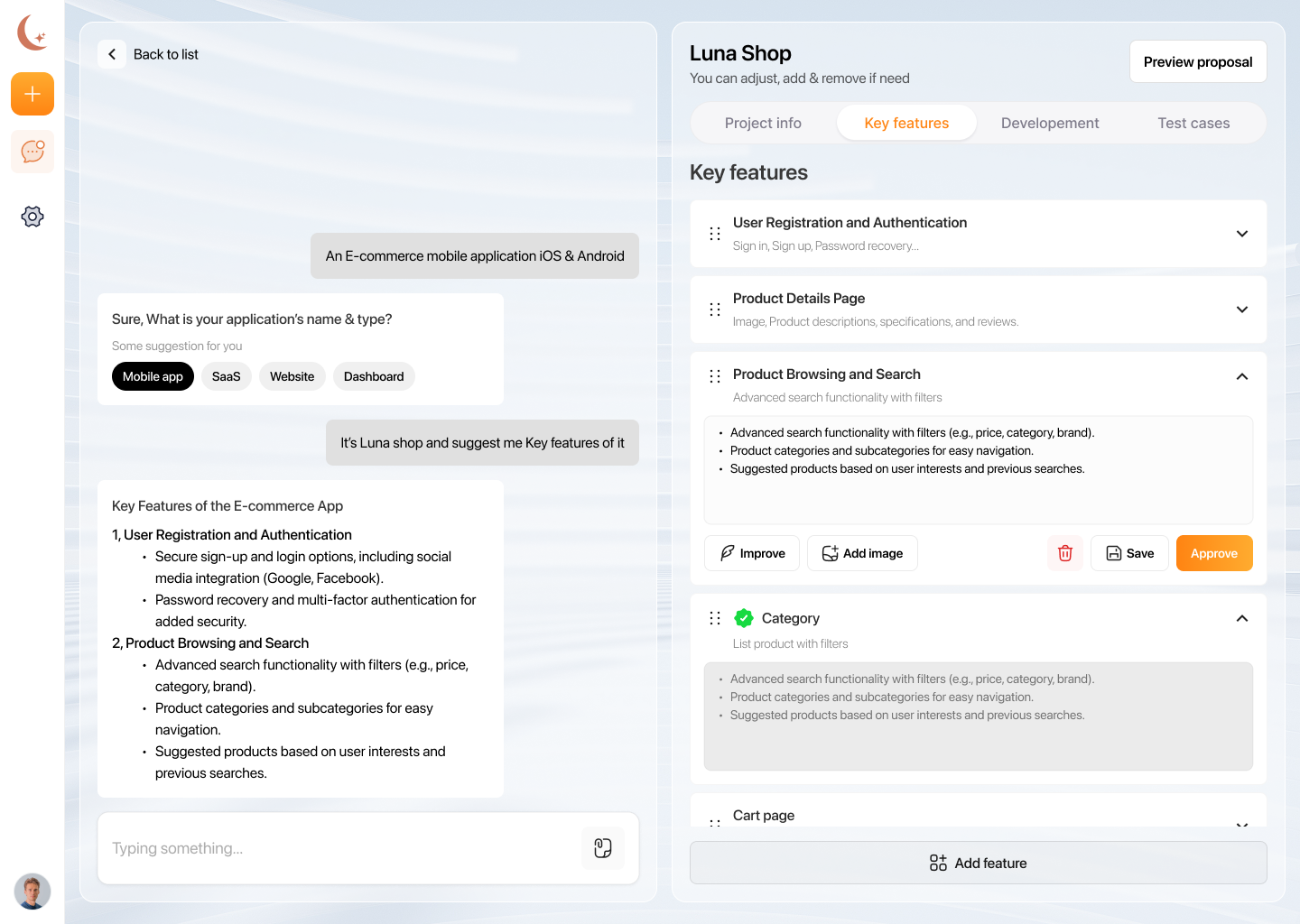This screenshot has width=1300, height=924.
Task: Open the chat bubble icon in sidebar
Action: pyautogui.click(x=32, y=152)
